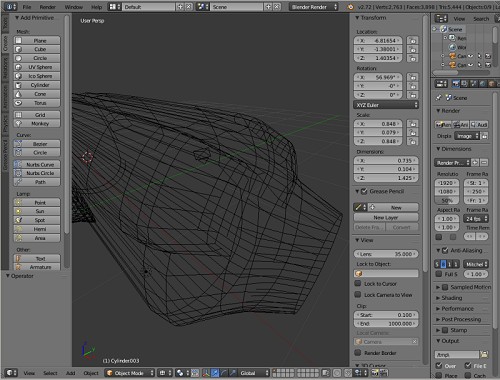Toggle the Grease Pencil checkbox

coord(364,191)
